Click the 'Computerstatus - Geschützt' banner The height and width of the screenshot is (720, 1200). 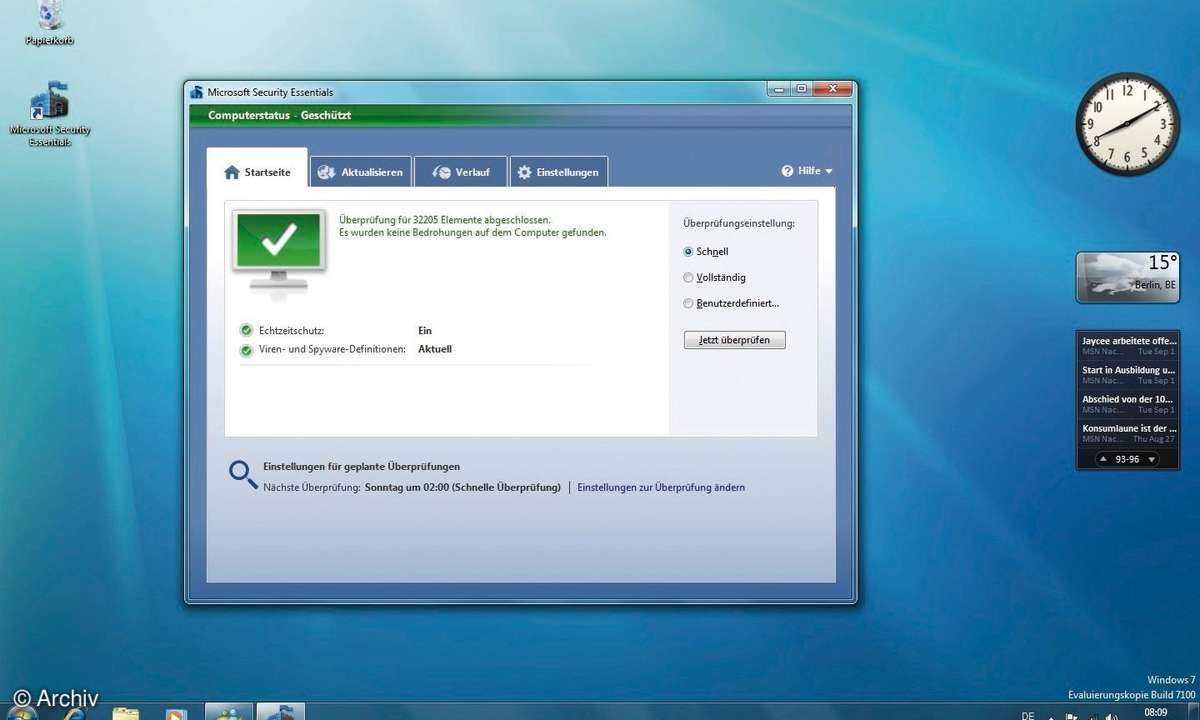click(x=520, y=115)
